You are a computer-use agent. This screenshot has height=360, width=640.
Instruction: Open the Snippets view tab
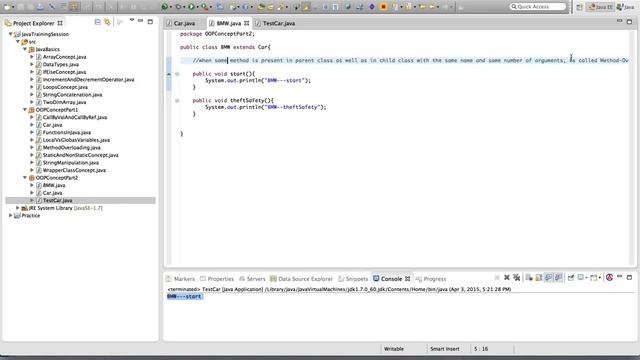tap(353, 279)
